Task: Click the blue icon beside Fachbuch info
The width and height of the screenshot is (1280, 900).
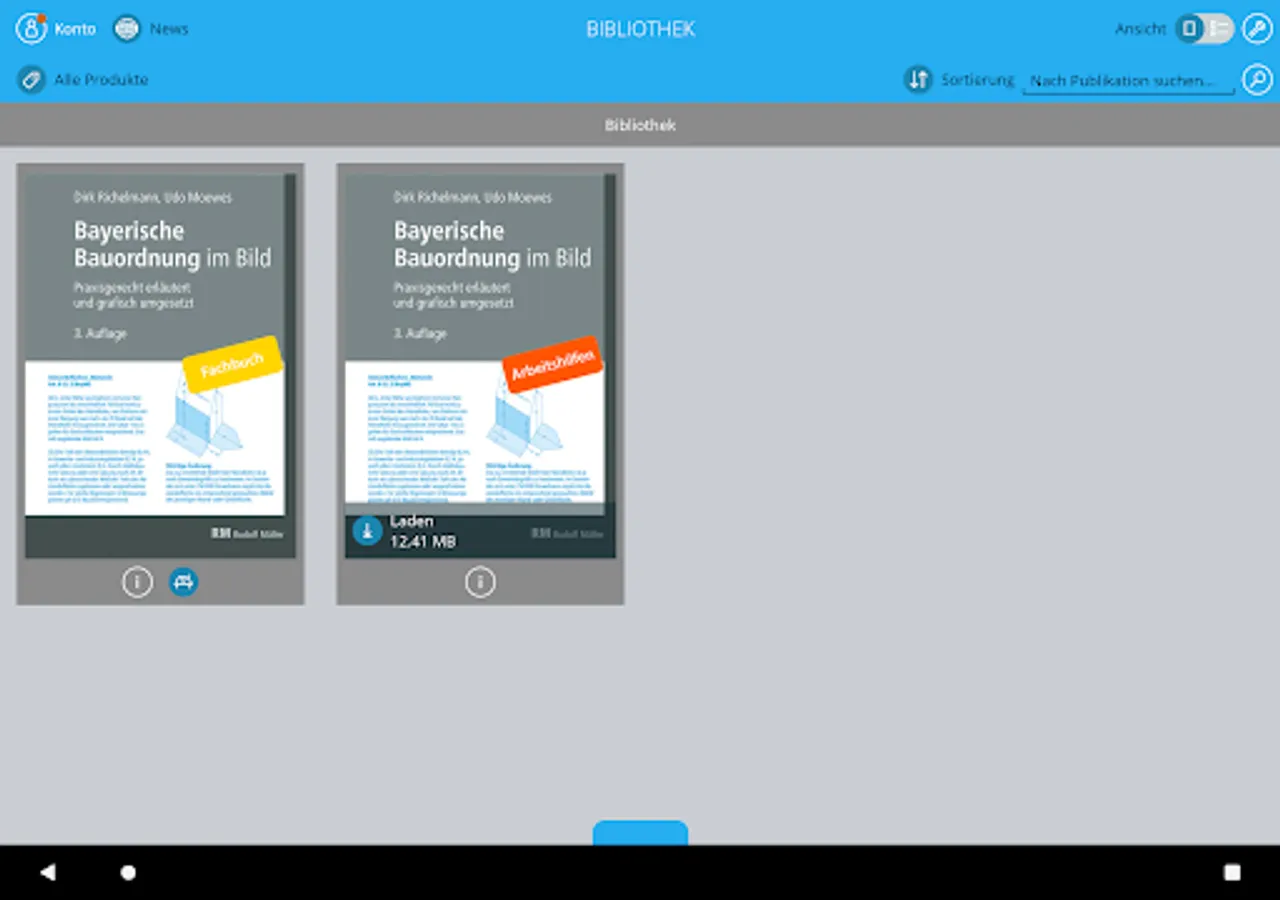Action: (183, 581)
